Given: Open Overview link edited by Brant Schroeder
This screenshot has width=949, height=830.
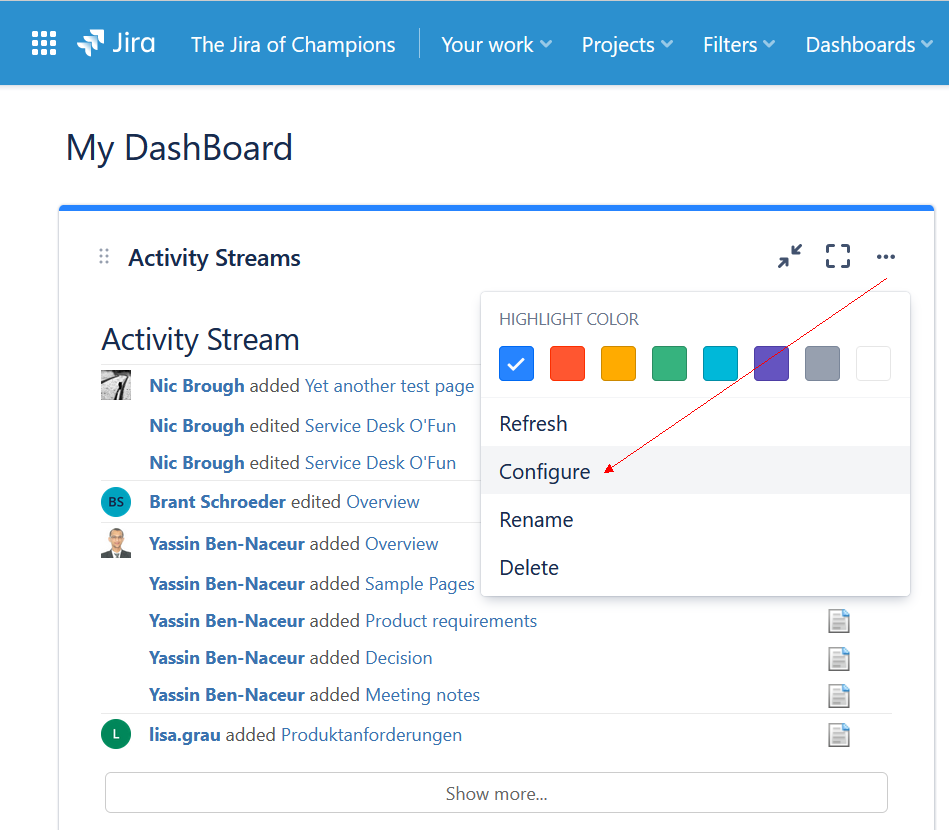Looking at the screenshot, I should click(x=383, y=502).
